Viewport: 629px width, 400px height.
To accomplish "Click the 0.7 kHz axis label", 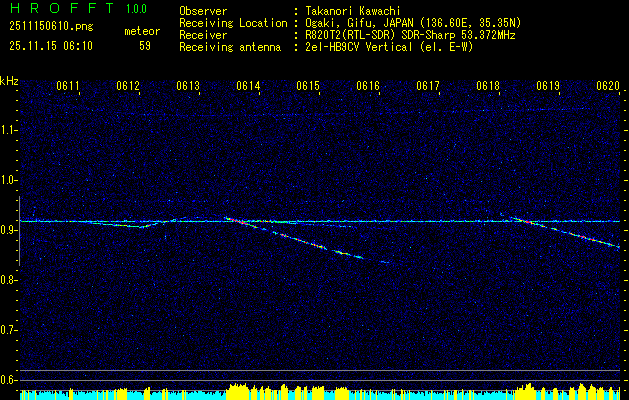I will point(9,330).
